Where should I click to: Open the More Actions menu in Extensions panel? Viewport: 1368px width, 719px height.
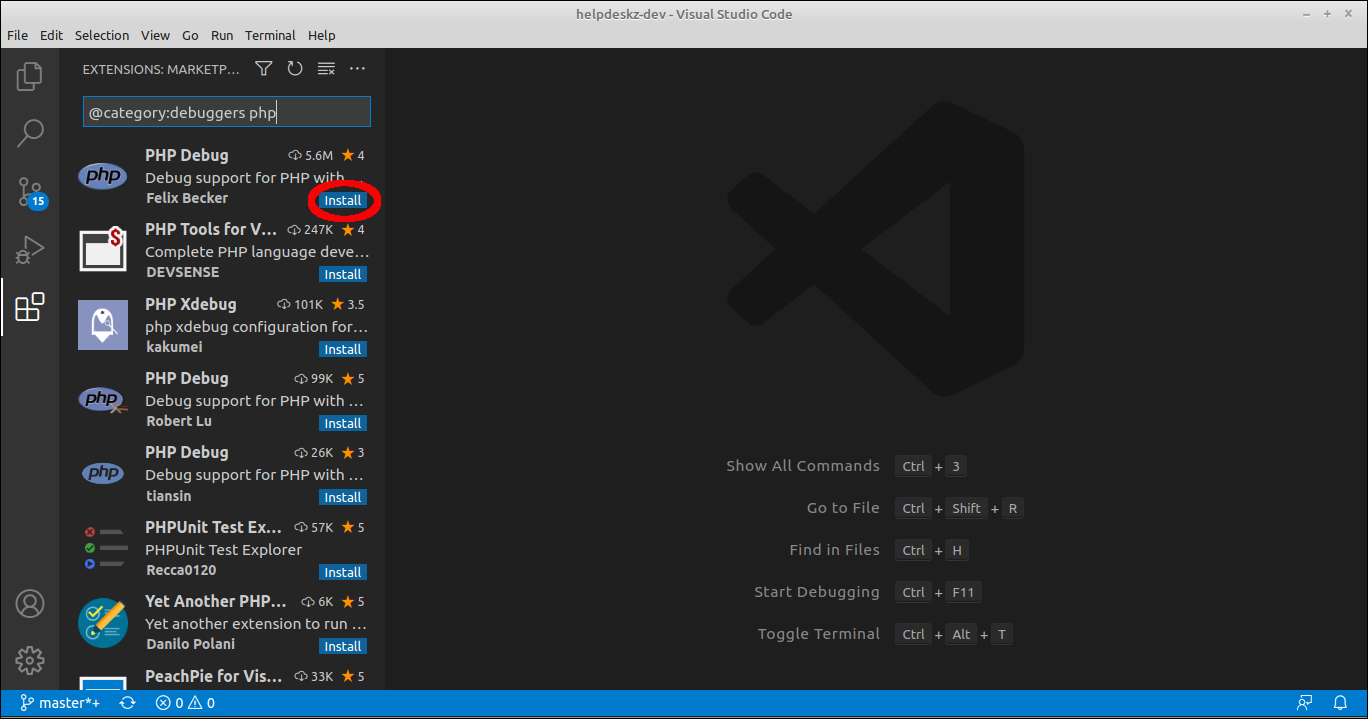pos(357,68)
